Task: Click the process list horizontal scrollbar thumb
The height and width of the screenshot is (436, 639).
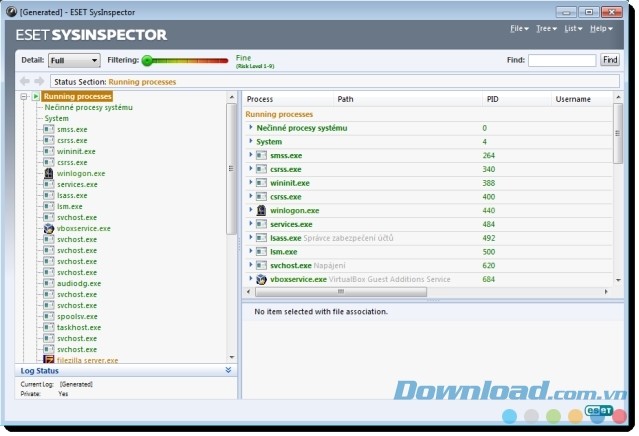Action: 341,292
